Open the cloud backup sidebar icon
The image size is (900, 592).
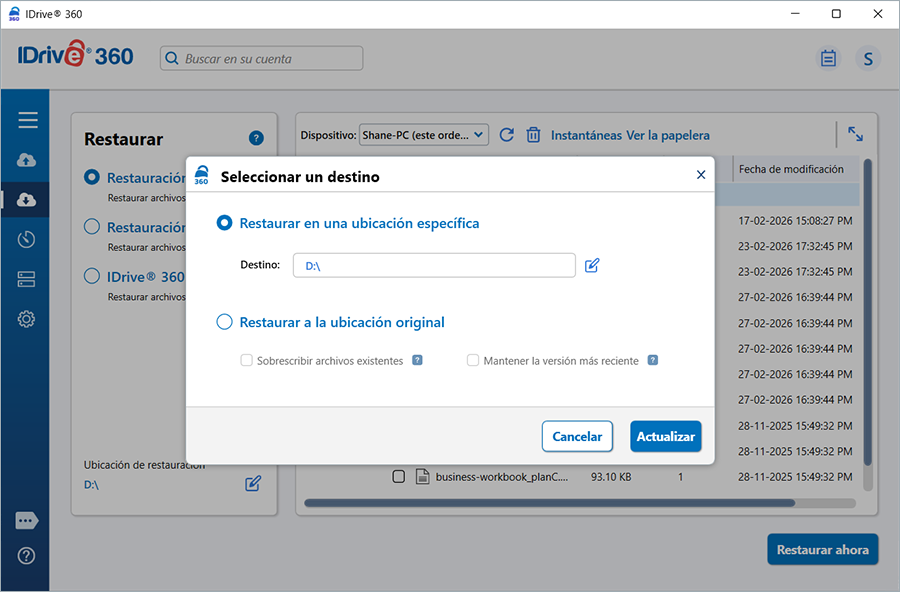[27, 160]
